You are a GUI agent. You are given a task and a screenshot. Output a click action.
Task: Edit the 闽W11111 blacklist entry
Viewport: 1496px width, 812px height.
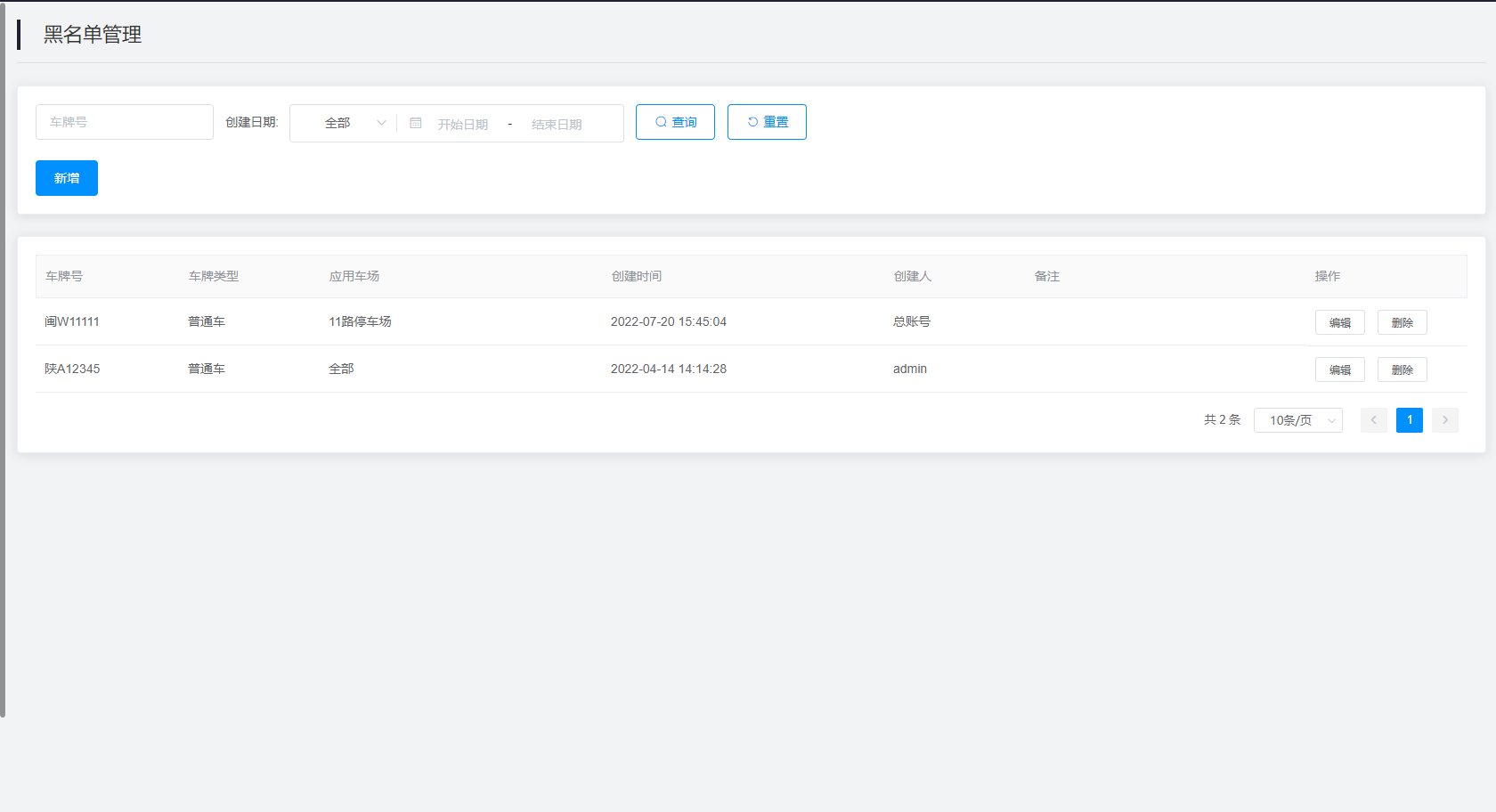tap(1339, 322)
